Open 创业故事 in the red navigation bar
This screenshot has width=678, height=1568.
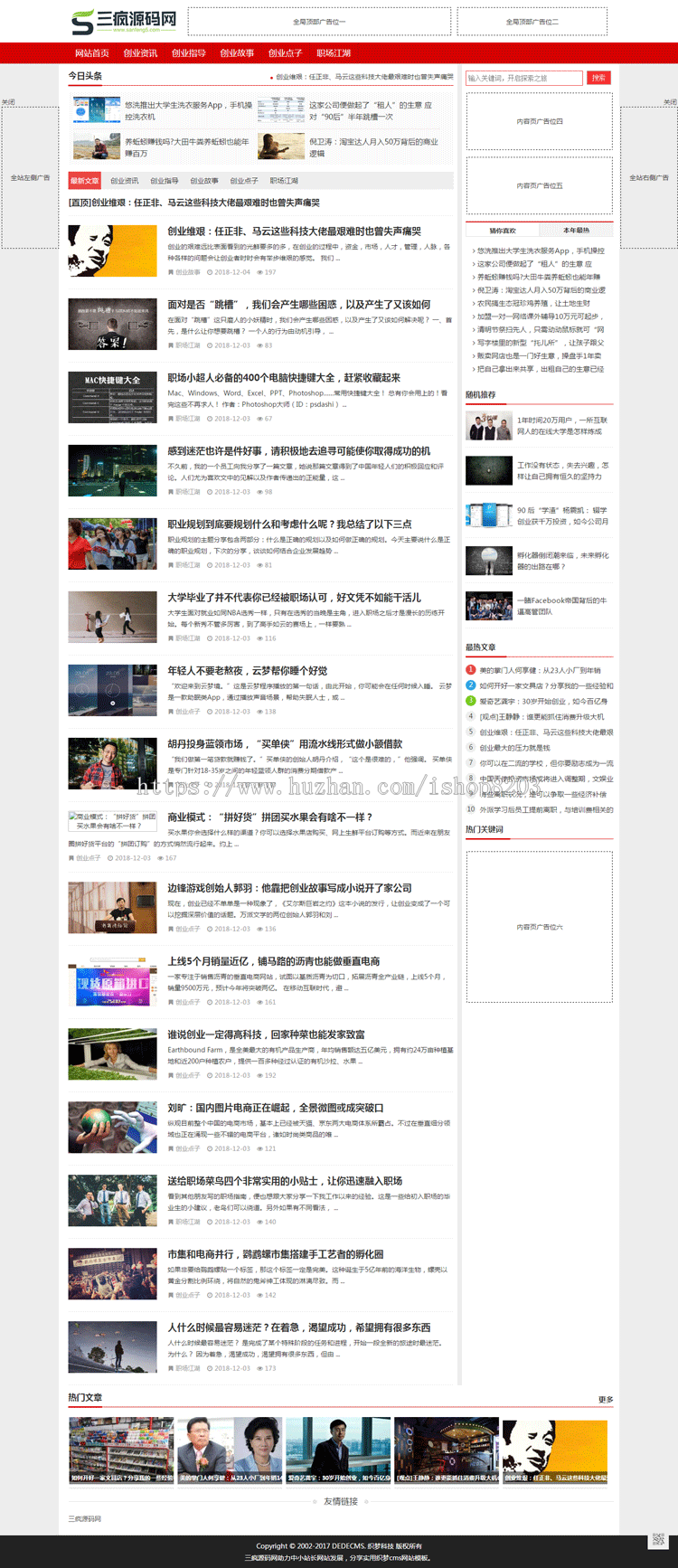[x=237, y=53]
